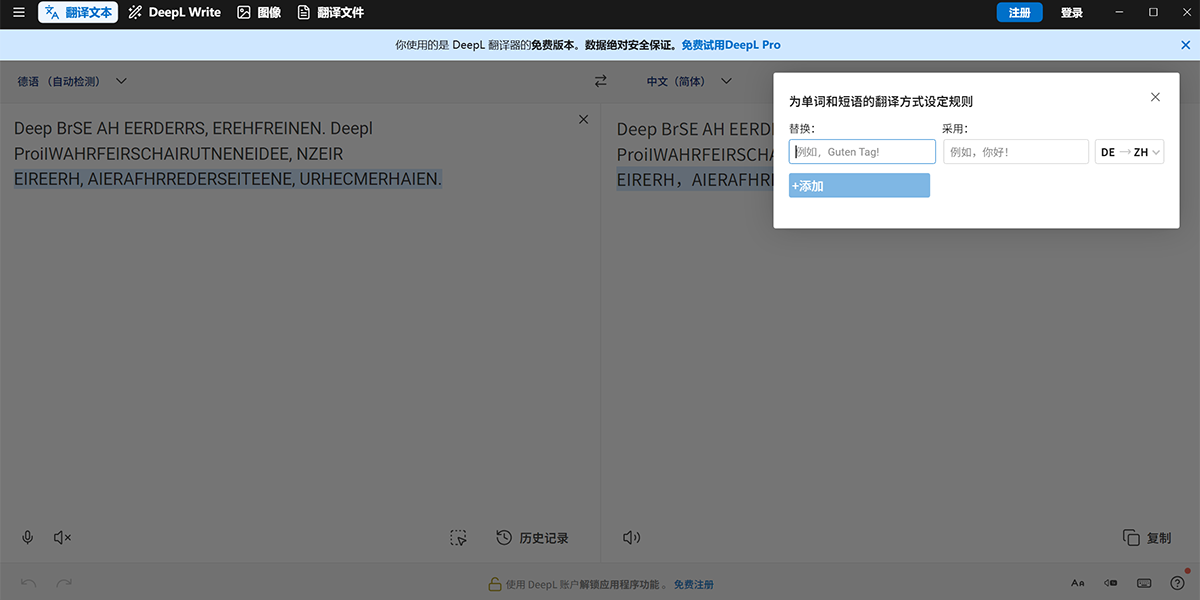Click the 免费试用DeepL Pro link
Screen dimensions: 1200x600
click(x=730, y=45)
